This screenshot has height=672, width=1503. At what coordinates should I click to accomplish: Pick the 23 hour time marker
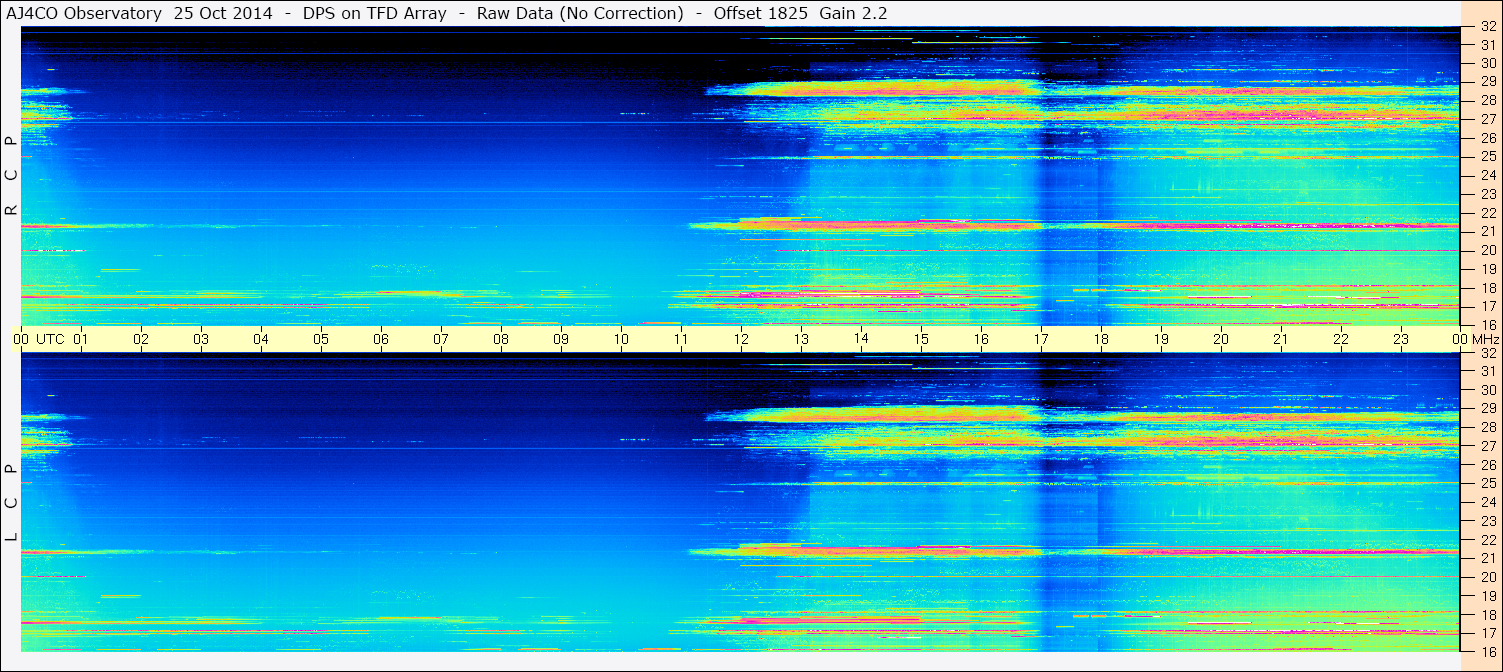1401,339
